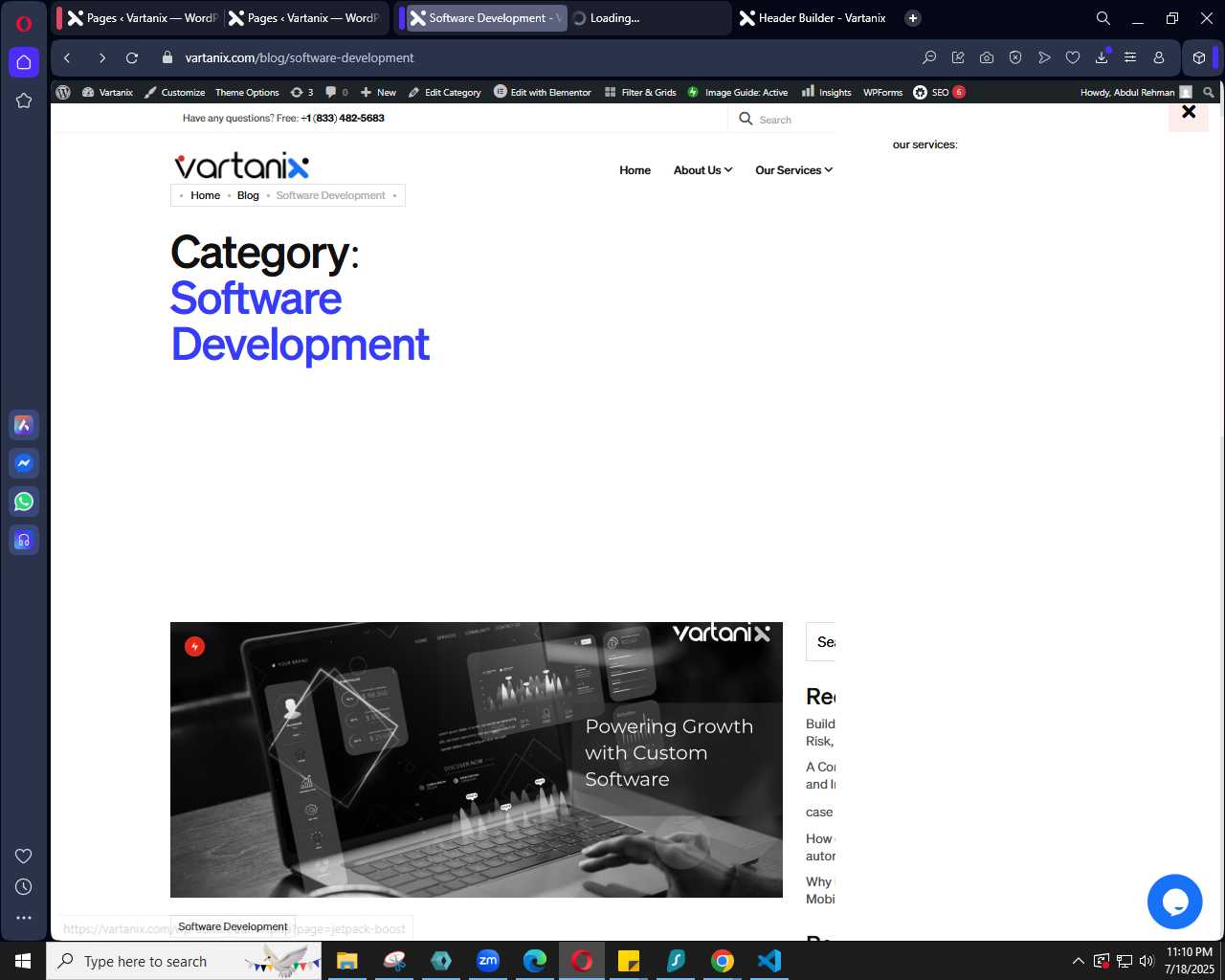This screenshot has height=980, width=1225.
Task: Open Powering Growth with Custom Software post image
Action: [477, 760]
